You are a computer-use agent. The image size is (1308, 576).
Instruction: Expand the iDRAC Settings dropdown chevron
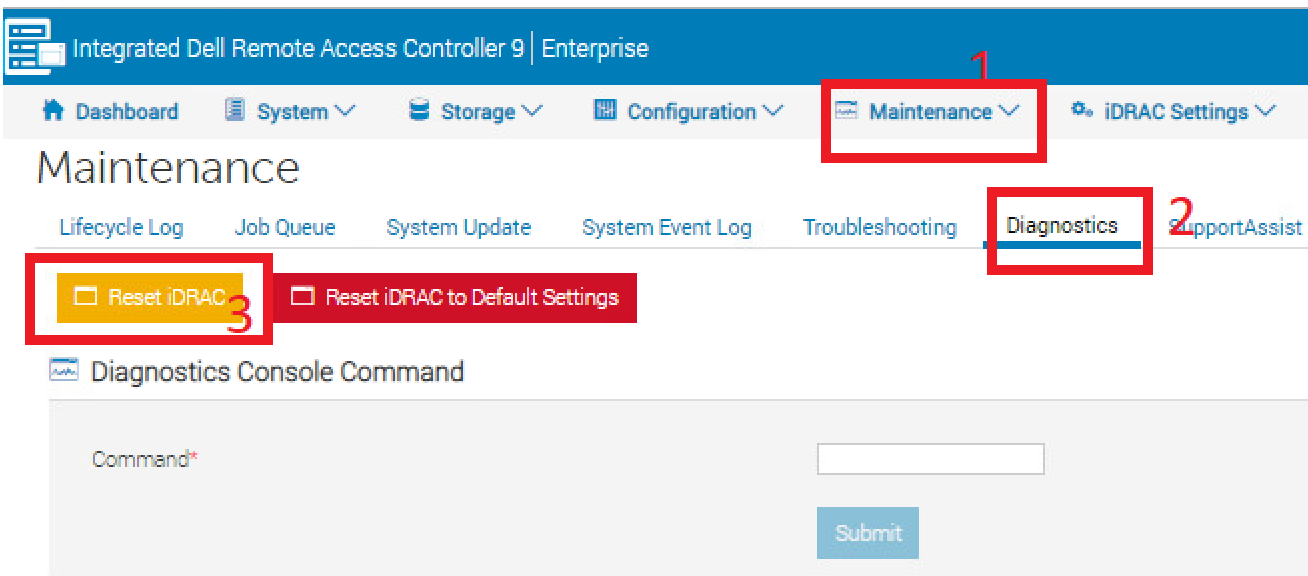(x=1267, y=111)
